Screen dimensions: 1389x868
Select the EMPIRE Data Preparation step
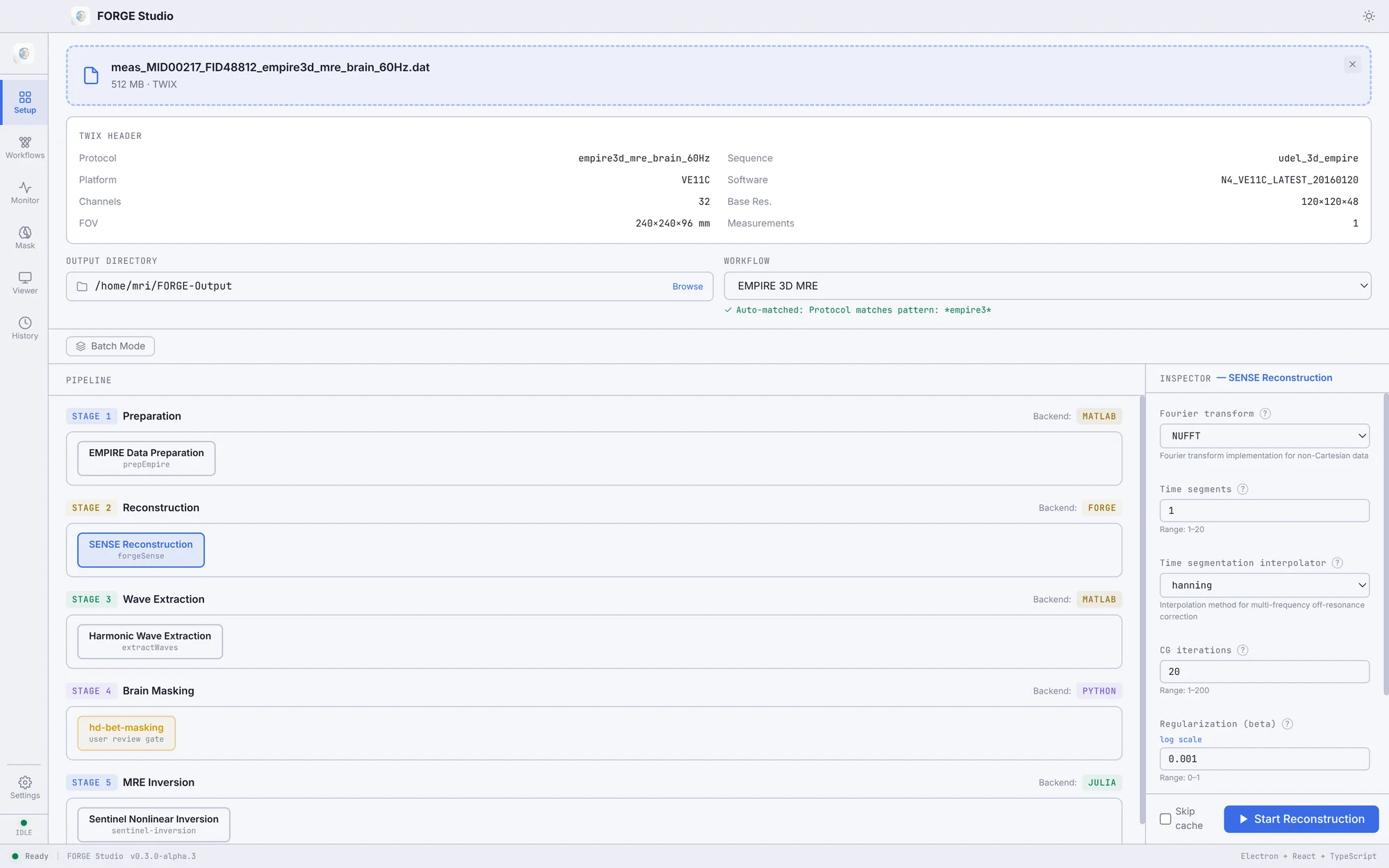147,458
